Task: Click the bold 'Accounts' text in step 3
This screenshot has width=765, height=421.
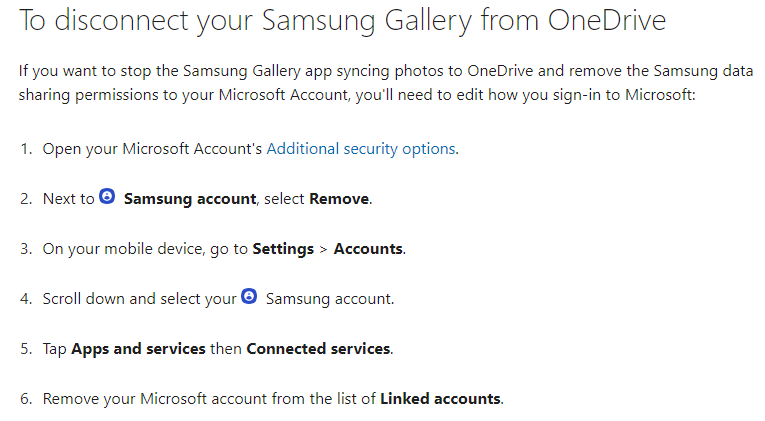Action: pyautogui.click(x=368, y=248)
